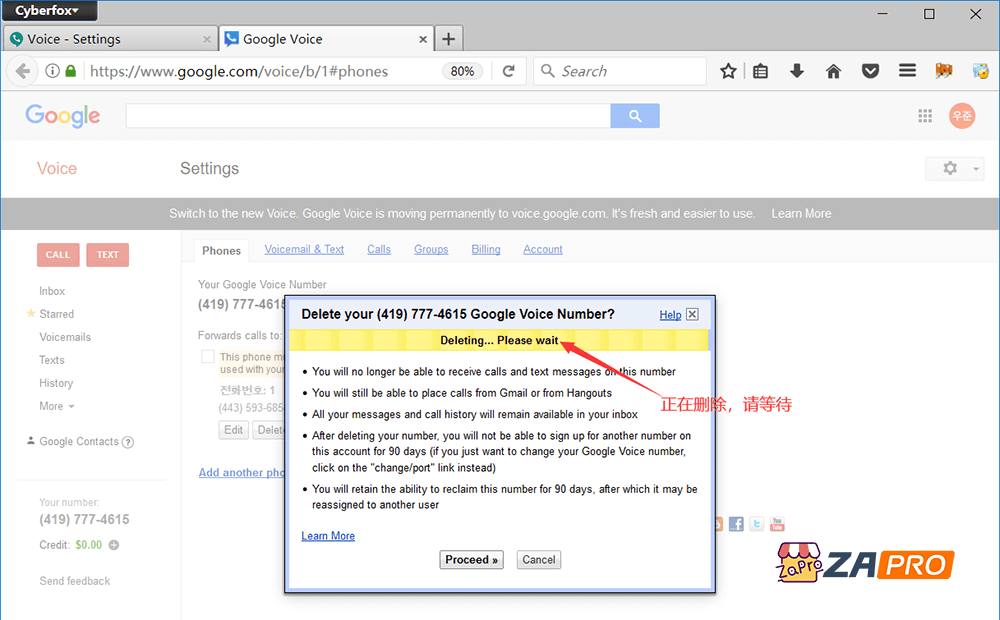1000x620 pixels.
Task: Save the page to Pocket
Action: (x=870, y=71)
